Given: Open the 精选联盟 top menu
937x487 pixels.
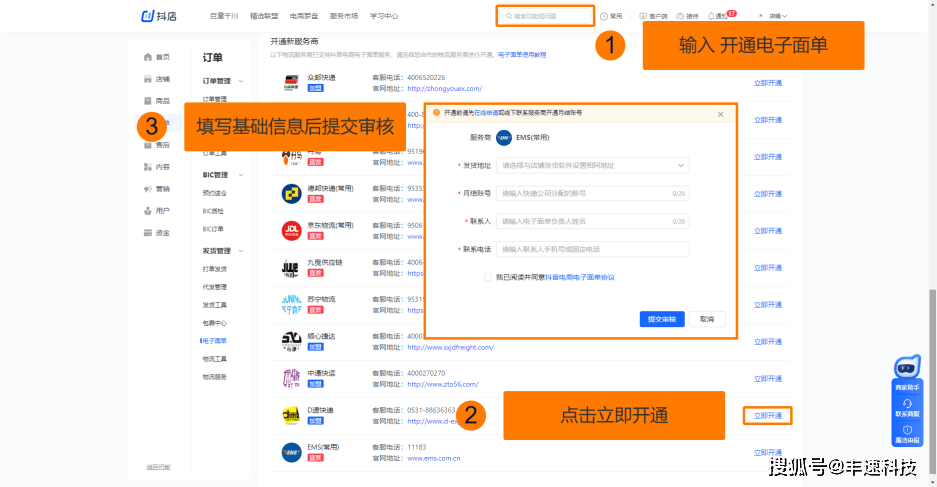Looking at the screenshot, I should (x=264, y=16).
